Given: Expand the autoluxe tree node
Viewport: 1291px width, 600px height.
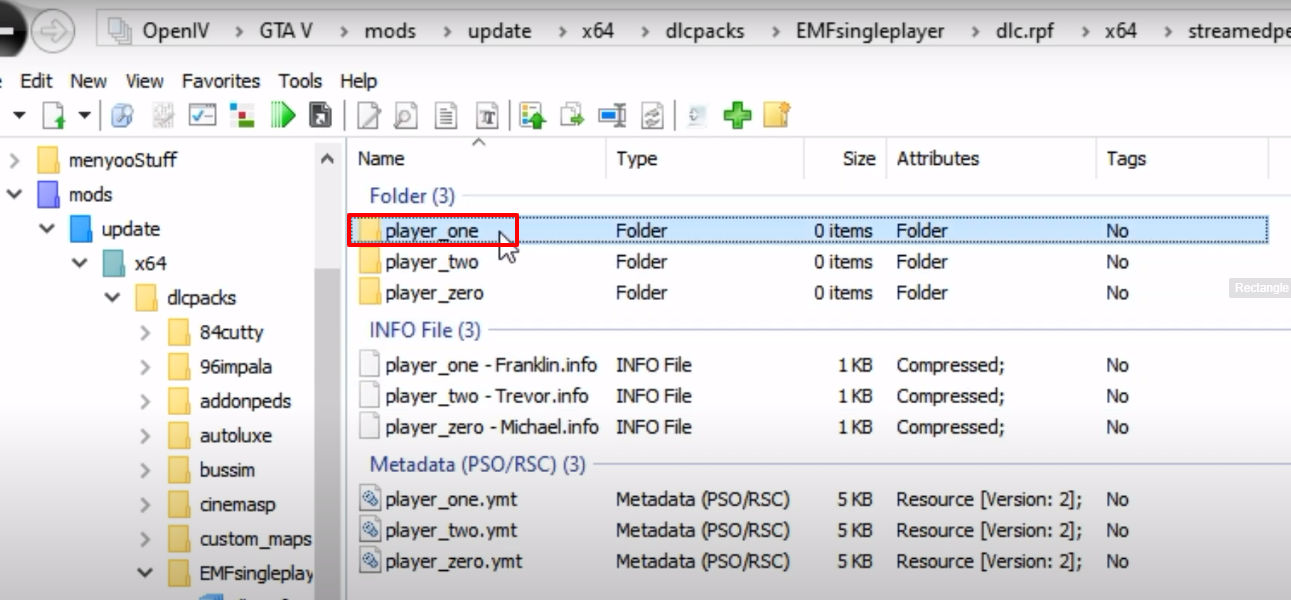Looking at the screenshot, I should coord(146,436).
